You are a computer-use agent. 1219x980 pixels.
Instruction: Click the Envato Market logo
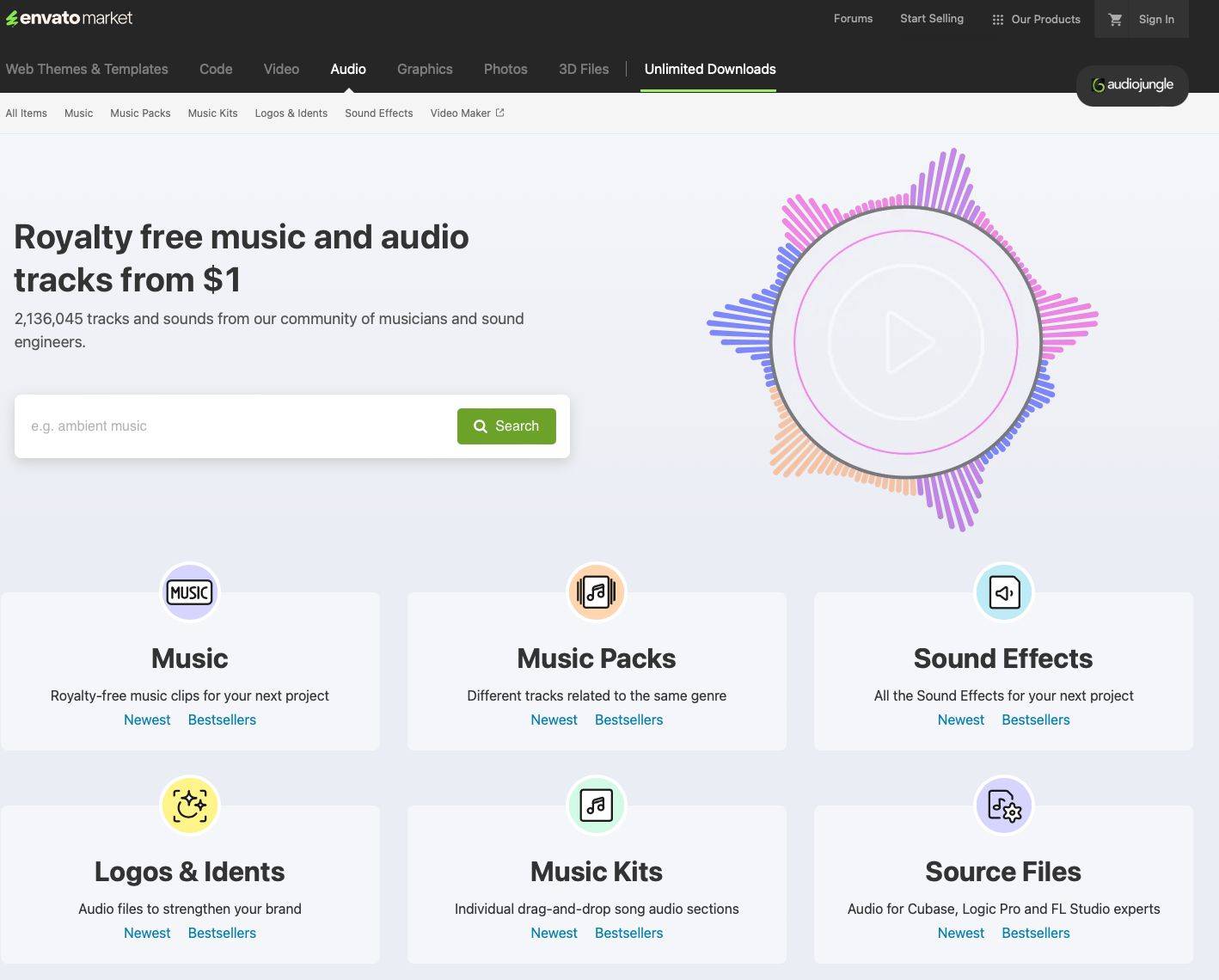[70, 18]
